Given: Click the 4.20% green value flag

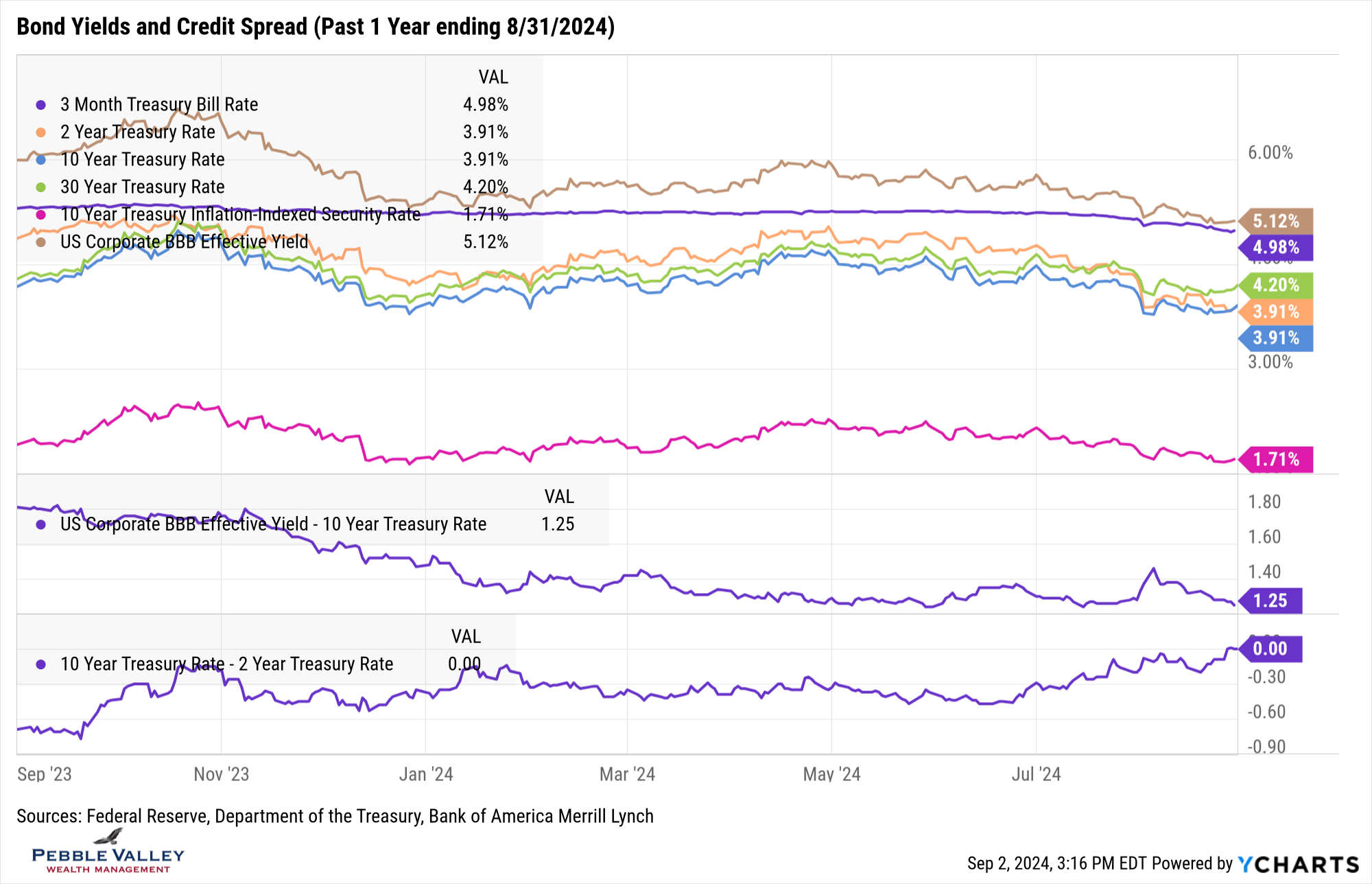Looking at the screenshot, I should [1276, 285].
